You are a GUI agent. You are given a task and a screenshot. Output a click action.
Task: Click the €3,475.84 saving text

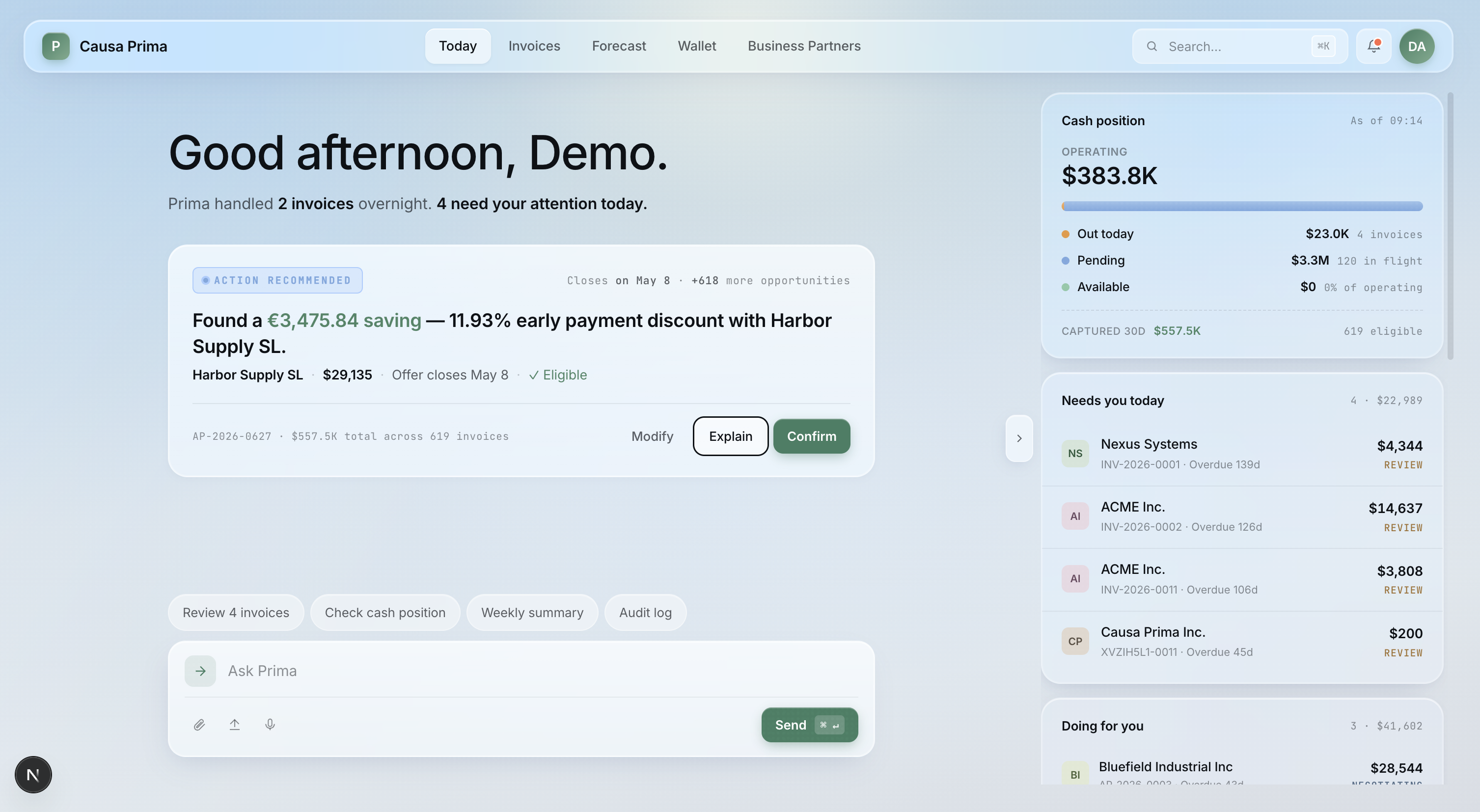344,321
